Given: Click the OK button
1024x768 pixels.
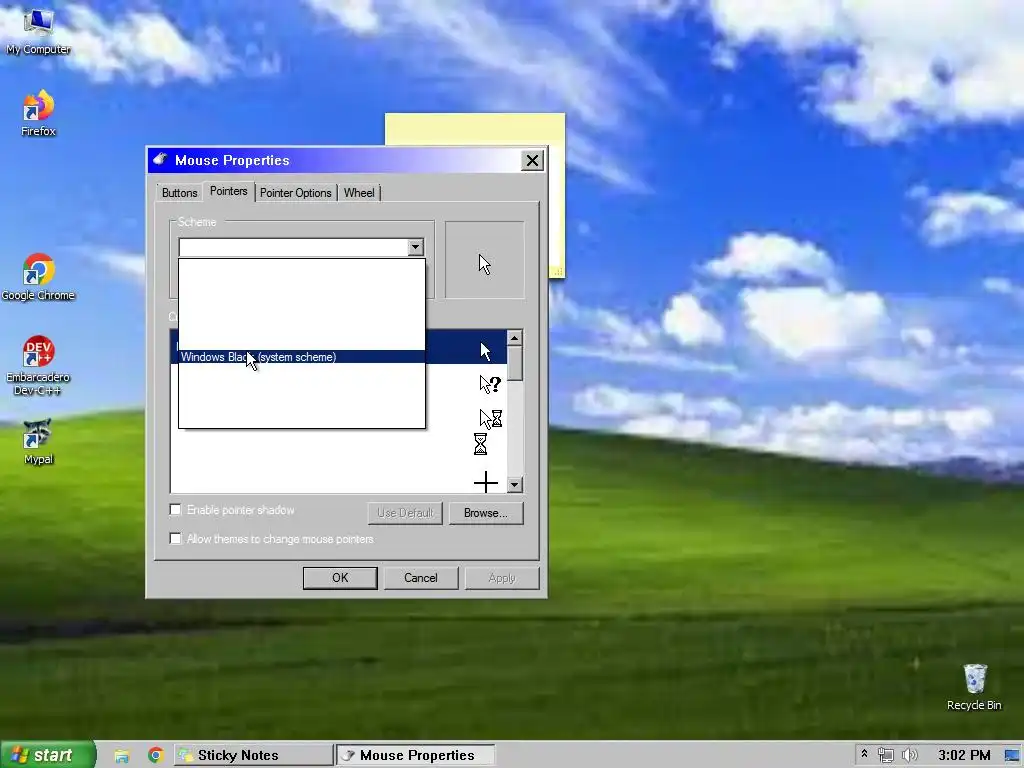Looking at the screenshot, I should 340,577.
